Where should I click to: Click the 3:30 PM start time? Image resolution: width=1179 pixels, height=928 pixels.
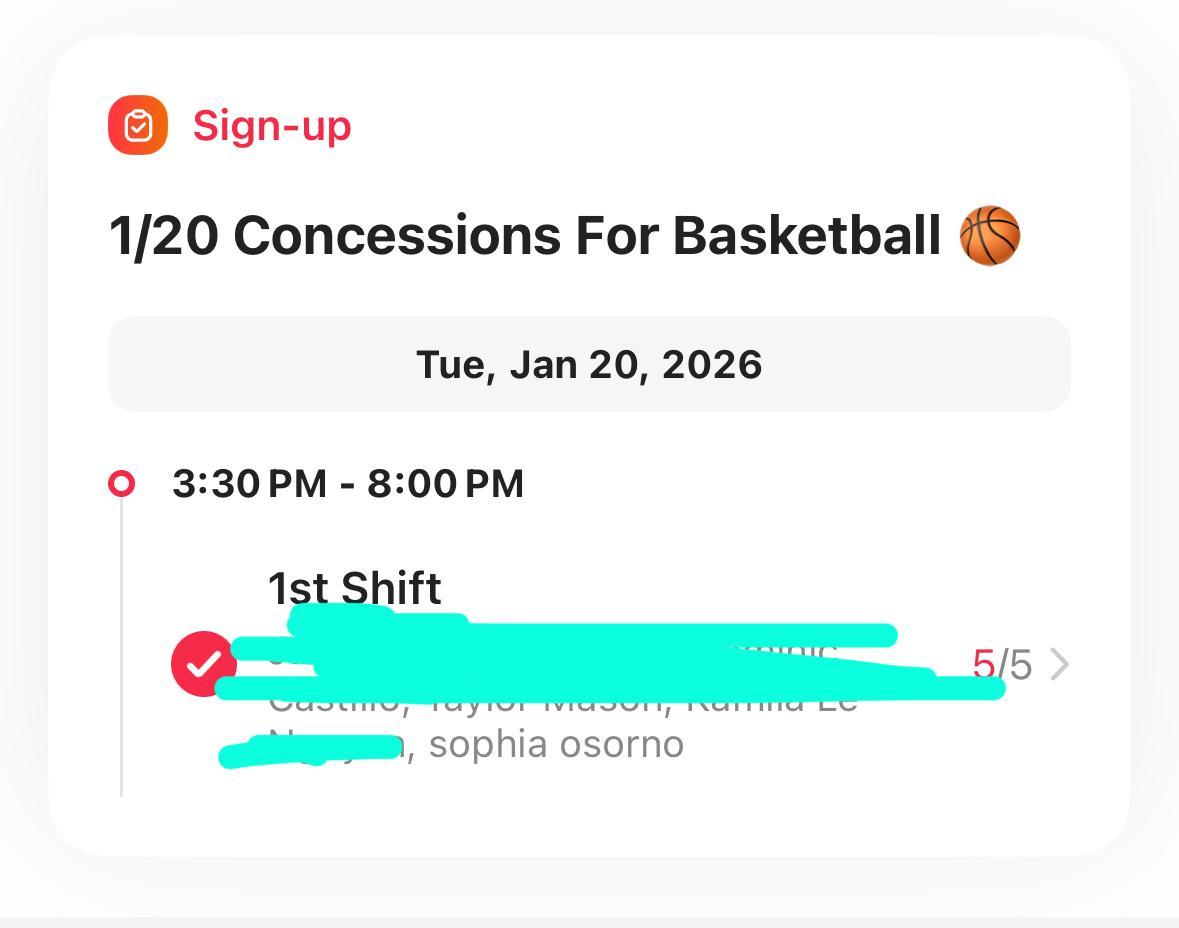249,484
